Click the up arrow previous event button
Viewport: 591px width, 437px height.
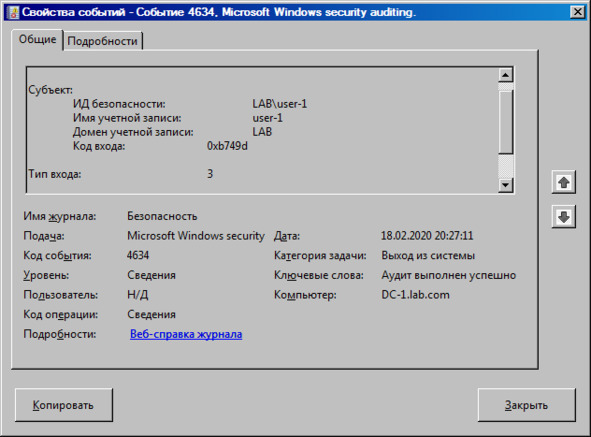[x=563, y=182]
